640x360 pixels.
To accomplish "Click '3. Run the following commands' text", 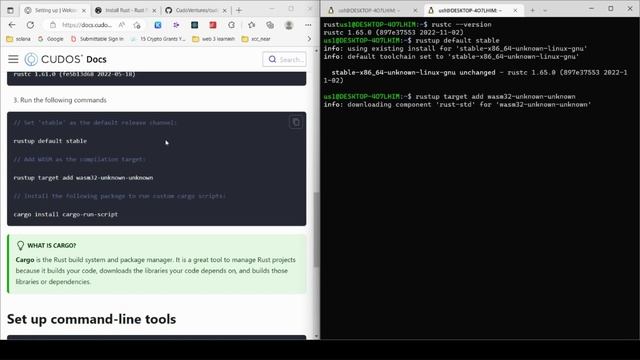I will [x=60, y=100].
